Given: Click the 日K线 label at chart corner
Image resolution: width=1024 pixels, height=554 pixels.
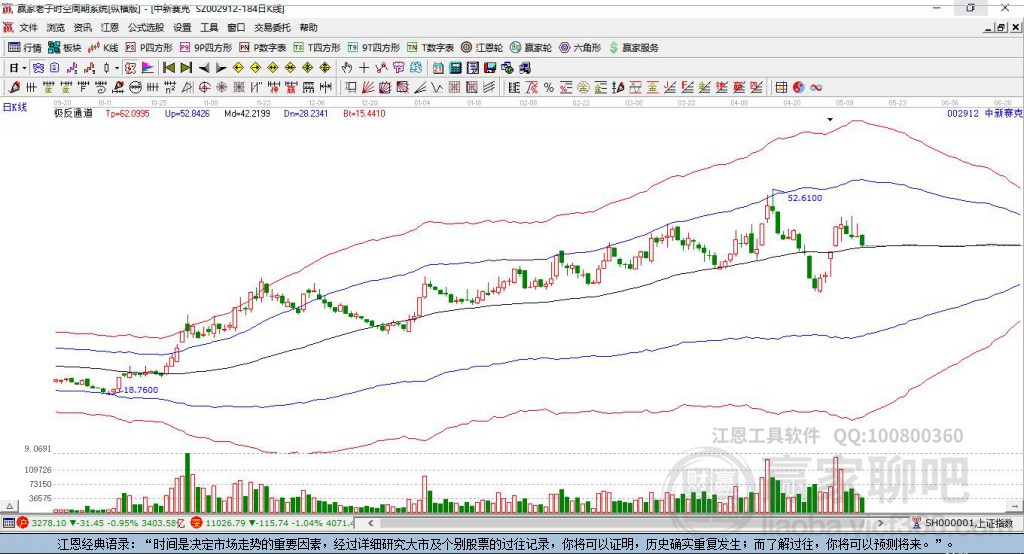Looking at the screenshot, I should click(x=15, y=107).
